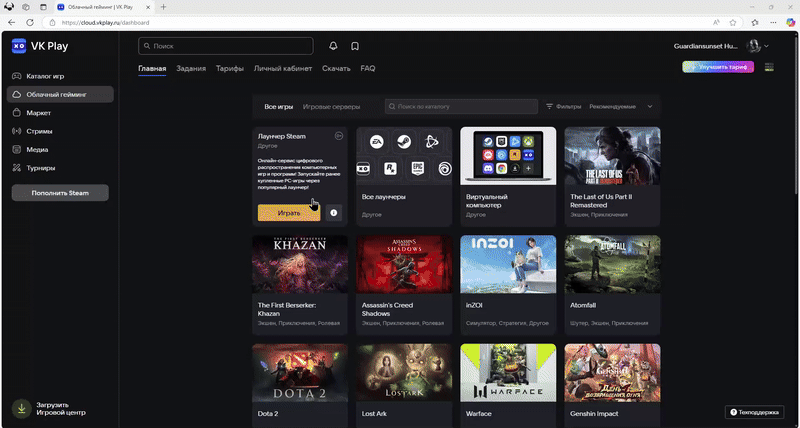Open the Genshin Impact game card
Screen dimensions: 800x428
612,386
